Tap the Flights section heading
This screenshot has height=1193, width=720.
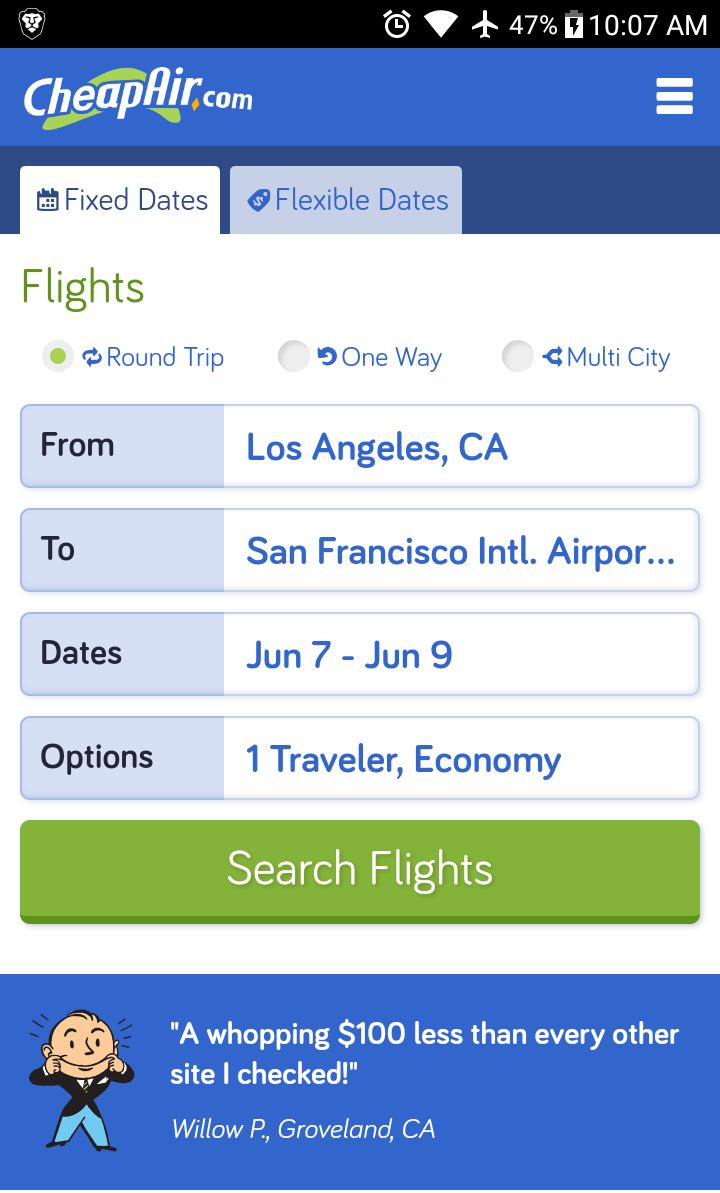click(83, 287)
